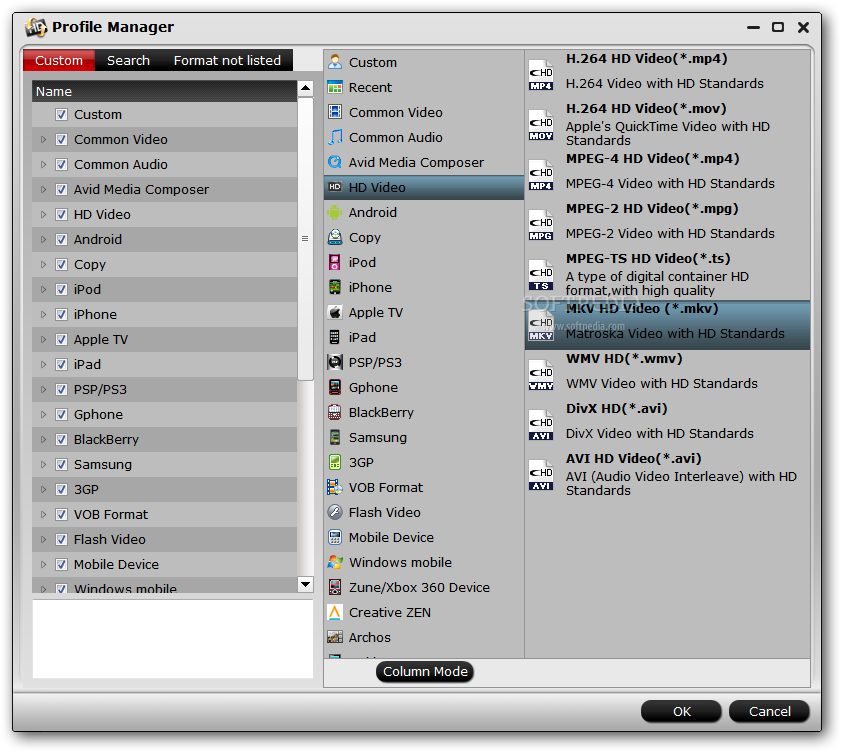Expand the iPod tree row

(x=43, y=290)
